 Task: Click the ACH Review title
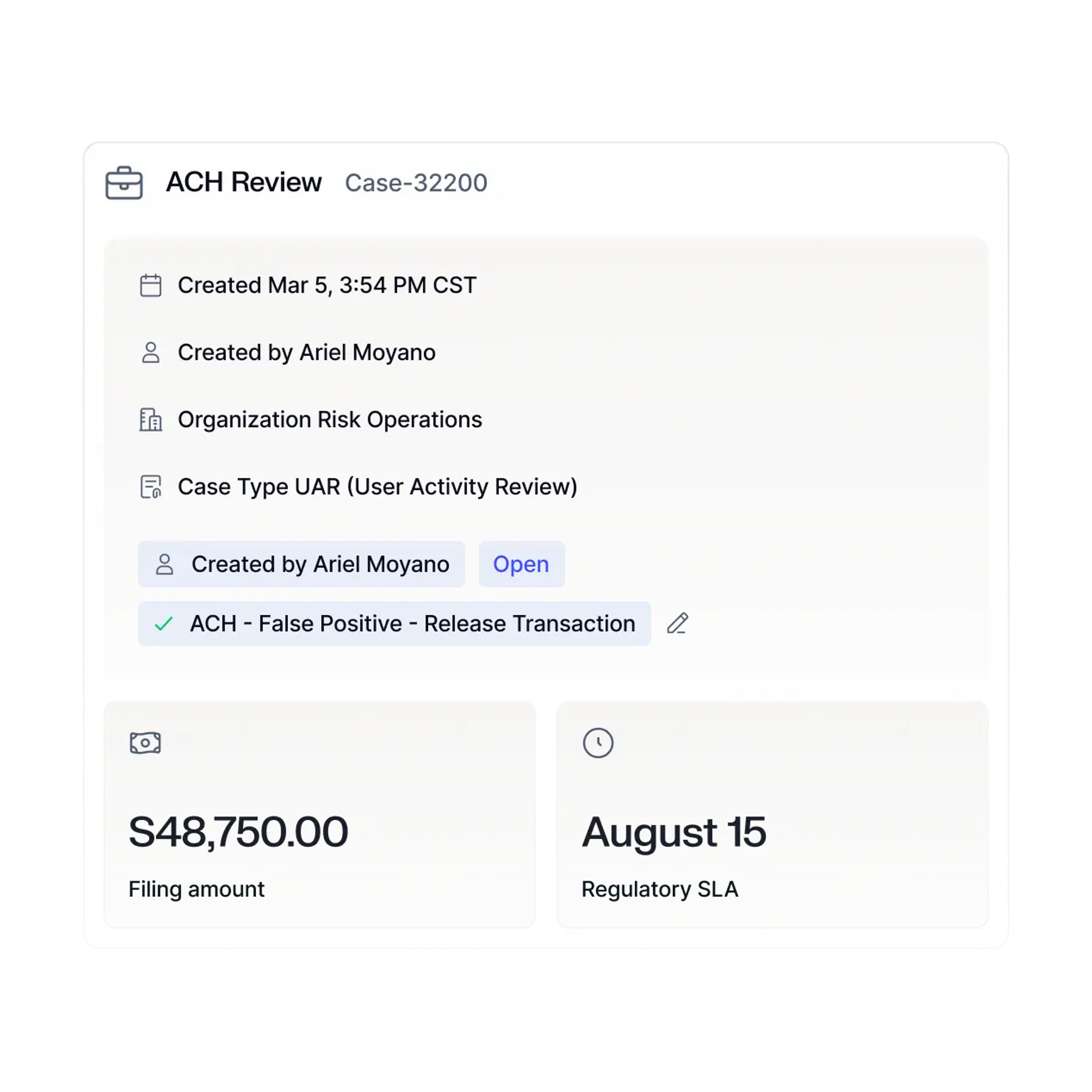pos(244,182)
